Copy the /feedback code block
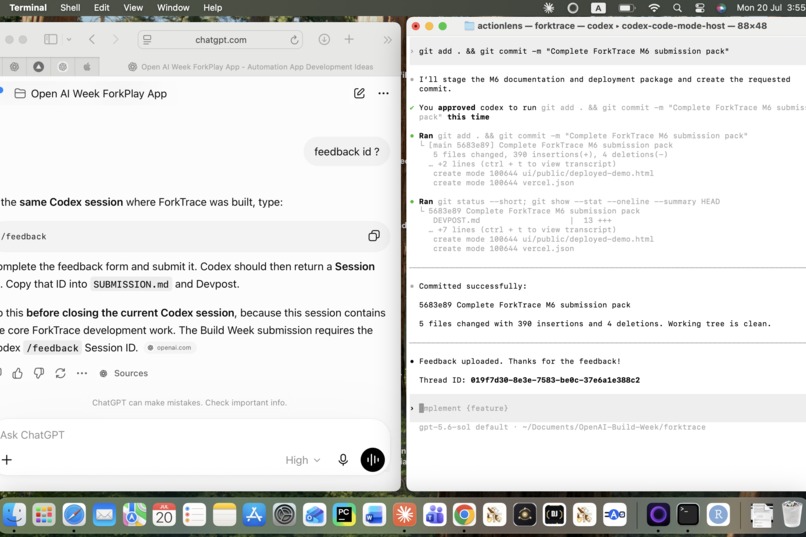 click(x=374, y=236)
